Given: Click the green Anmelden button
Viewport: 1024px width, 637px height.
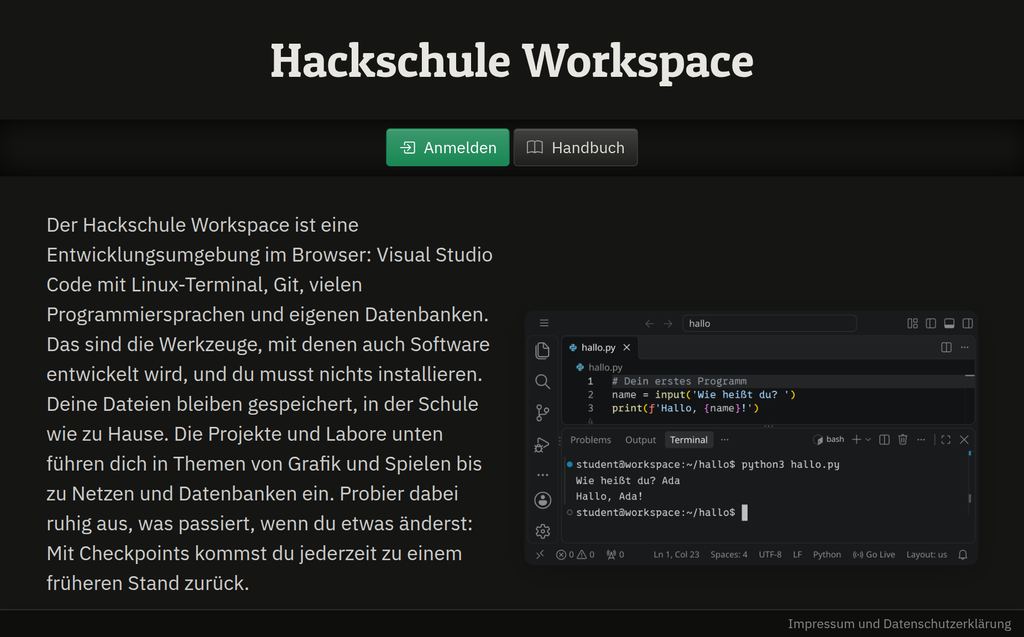Looking at the screenshot, I should click(447, 148).
